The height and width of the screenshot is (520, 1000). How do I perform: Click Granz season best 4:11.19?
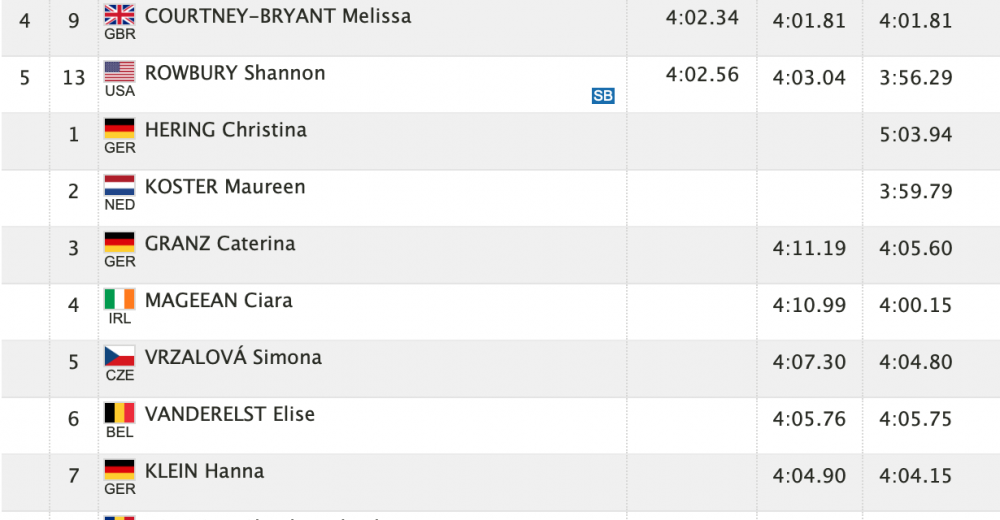pyautogui.click(x=809, y=248)
